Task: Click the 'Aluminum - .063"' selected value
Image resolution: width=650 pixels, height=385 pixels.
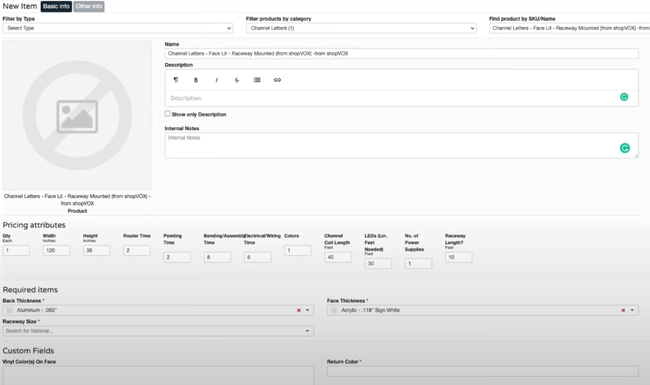Action: click(x=36, y=310)
